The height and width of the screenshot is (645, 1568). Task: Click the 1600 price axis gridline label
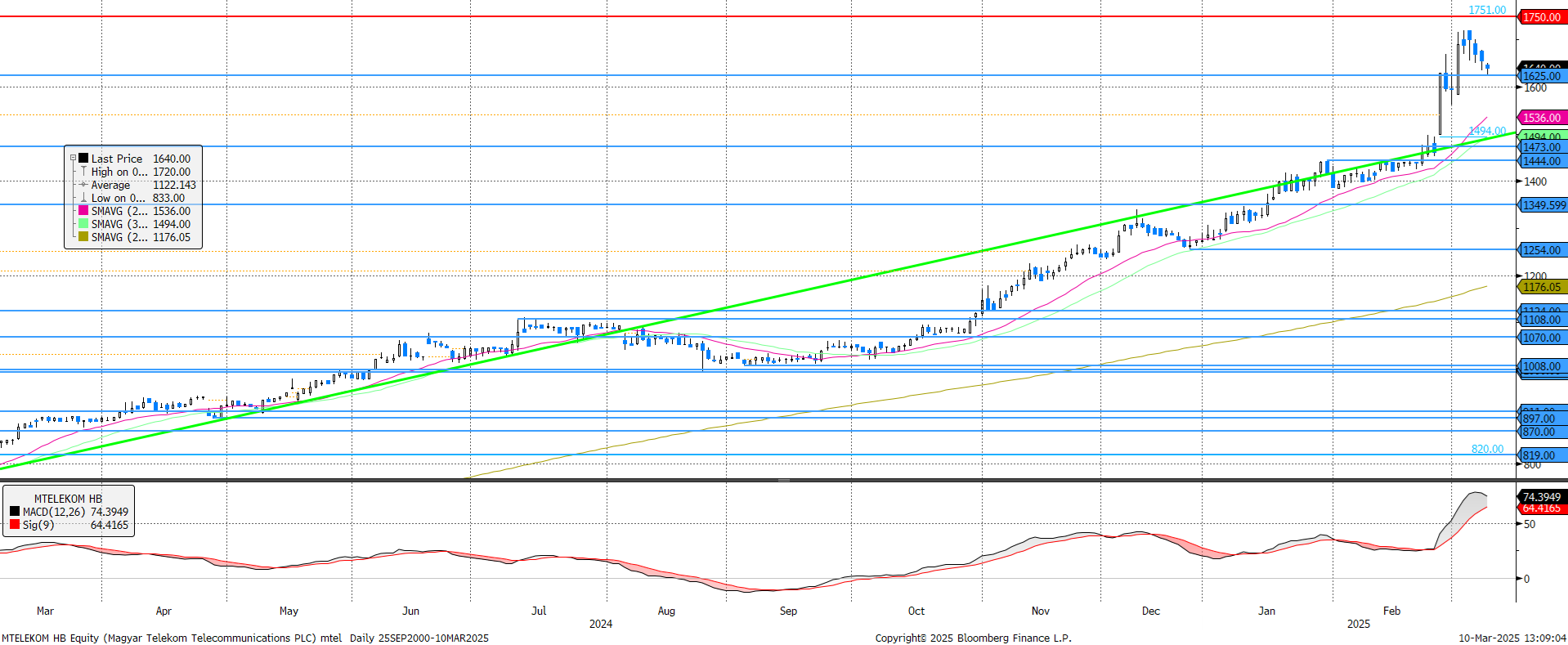[1535, 87]
